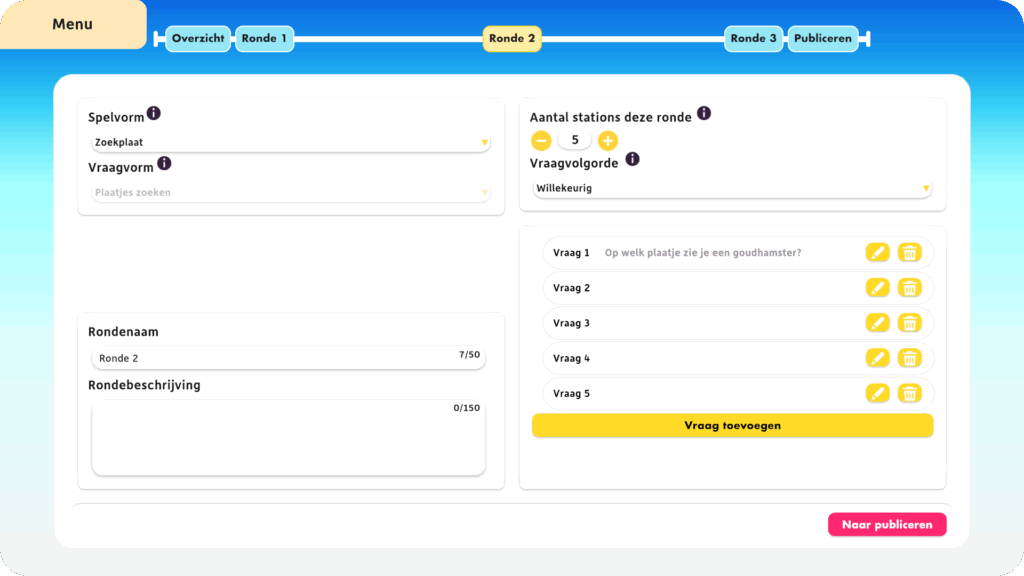Click into the Rondebeschrijving text area
1024x576 pixels.
click(x=288, y=440)
